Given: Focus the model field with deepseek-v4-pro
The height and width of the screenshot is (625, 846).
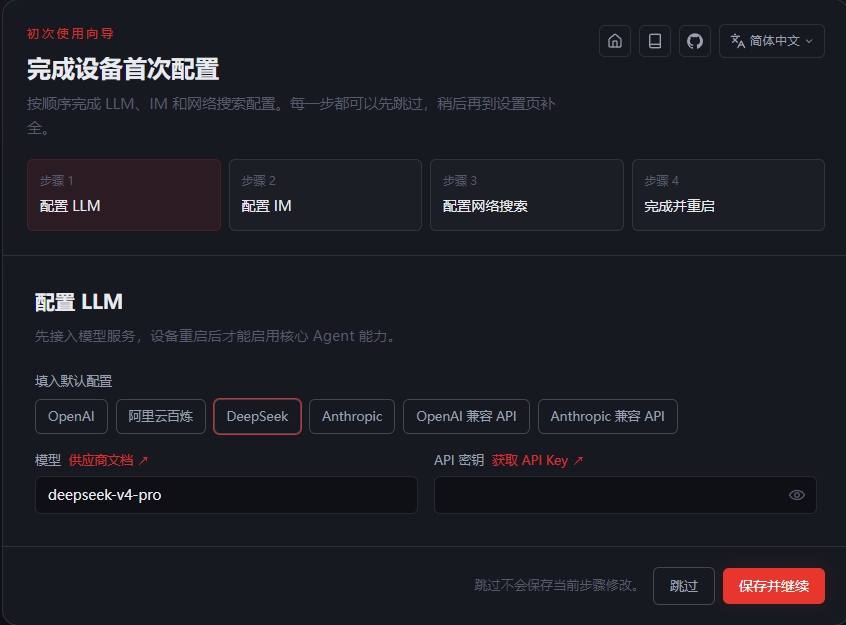Looking at the screenshot, I should click(226, 495).
